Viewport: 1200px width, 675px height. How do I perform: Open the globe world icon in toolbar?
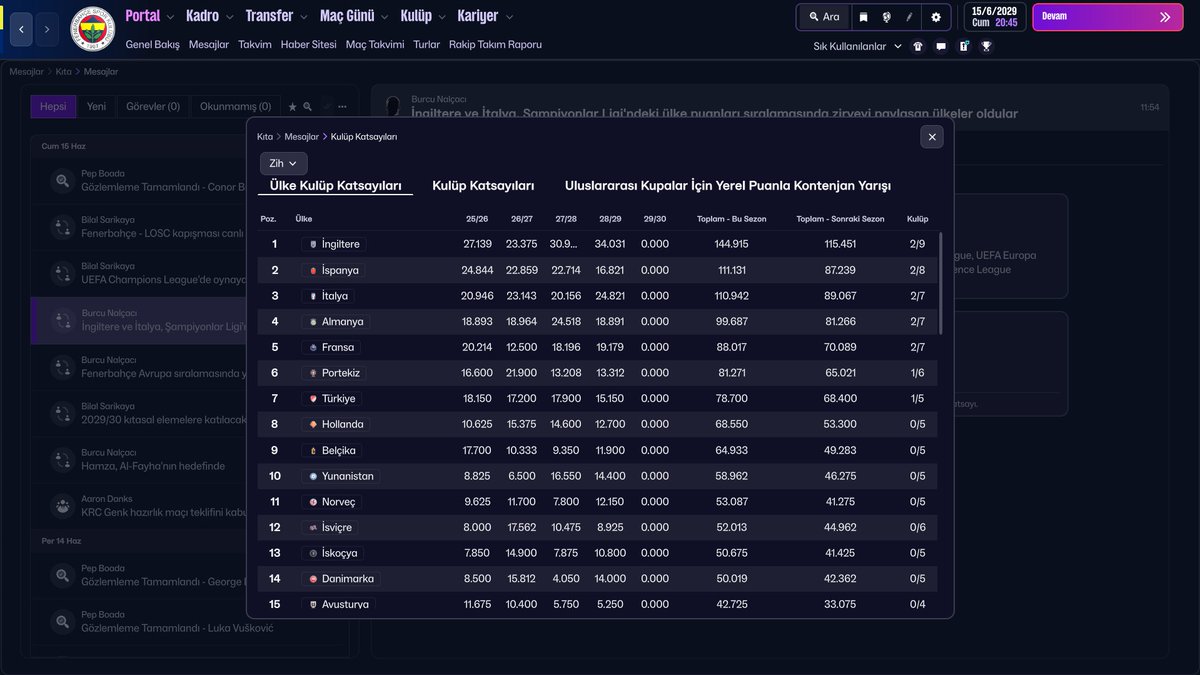(886, 17)
